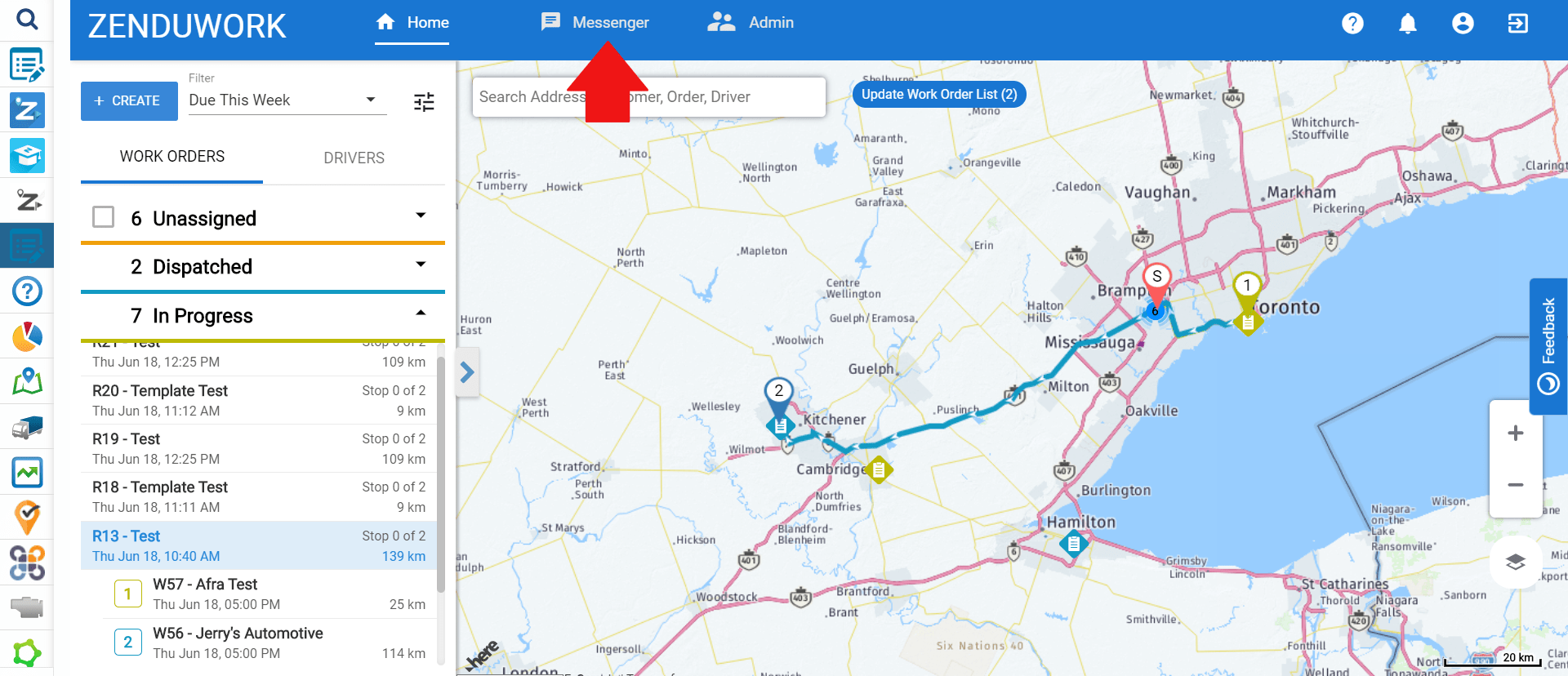Click the map layers icon
Screen dimensions: 1568x676
[1516, 562]
